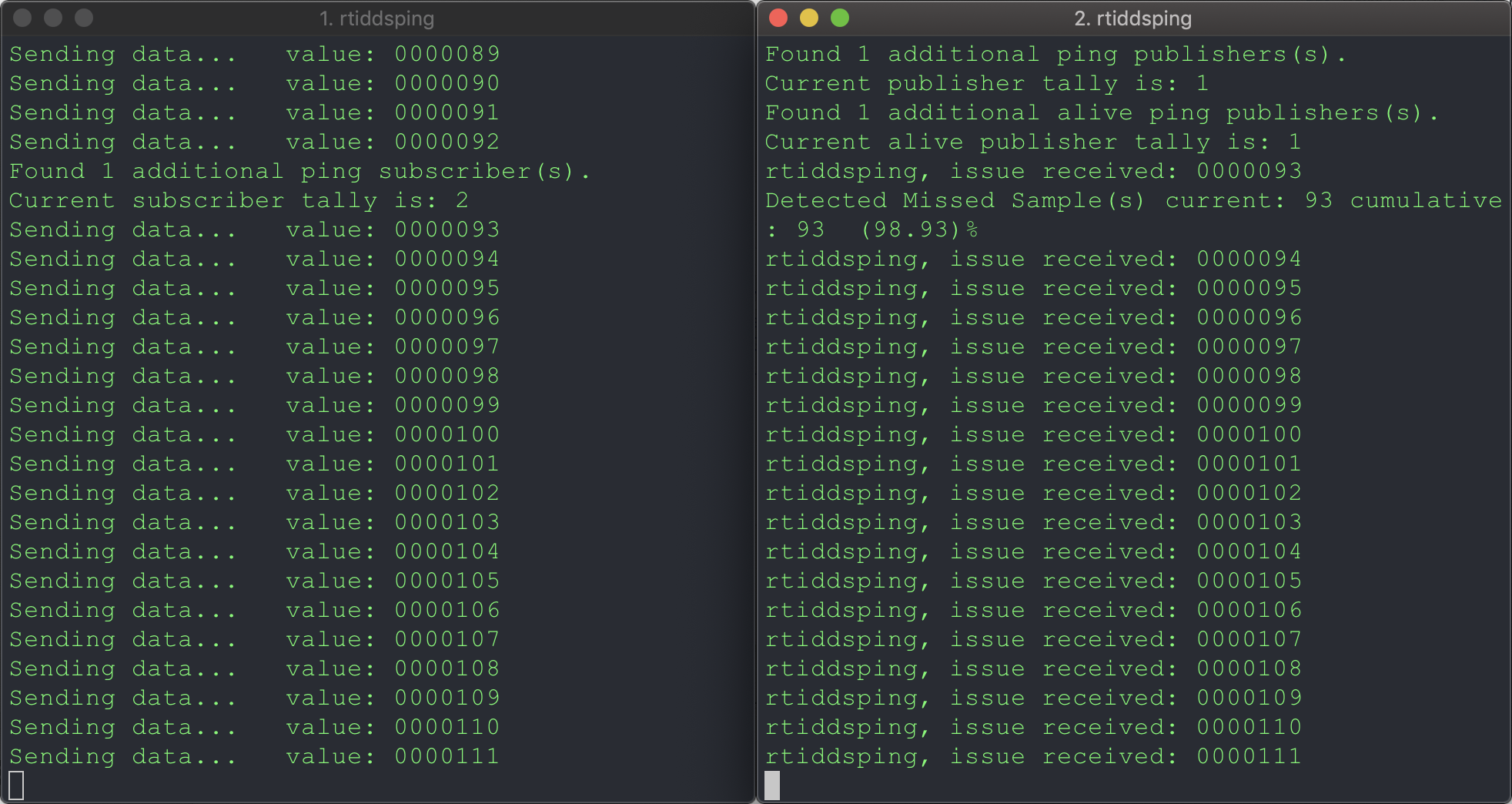Screen dimensions: 1512x804
Task: Click 'Found 1 additional ping subscriber(s).' line
Action: pos(299,171)
